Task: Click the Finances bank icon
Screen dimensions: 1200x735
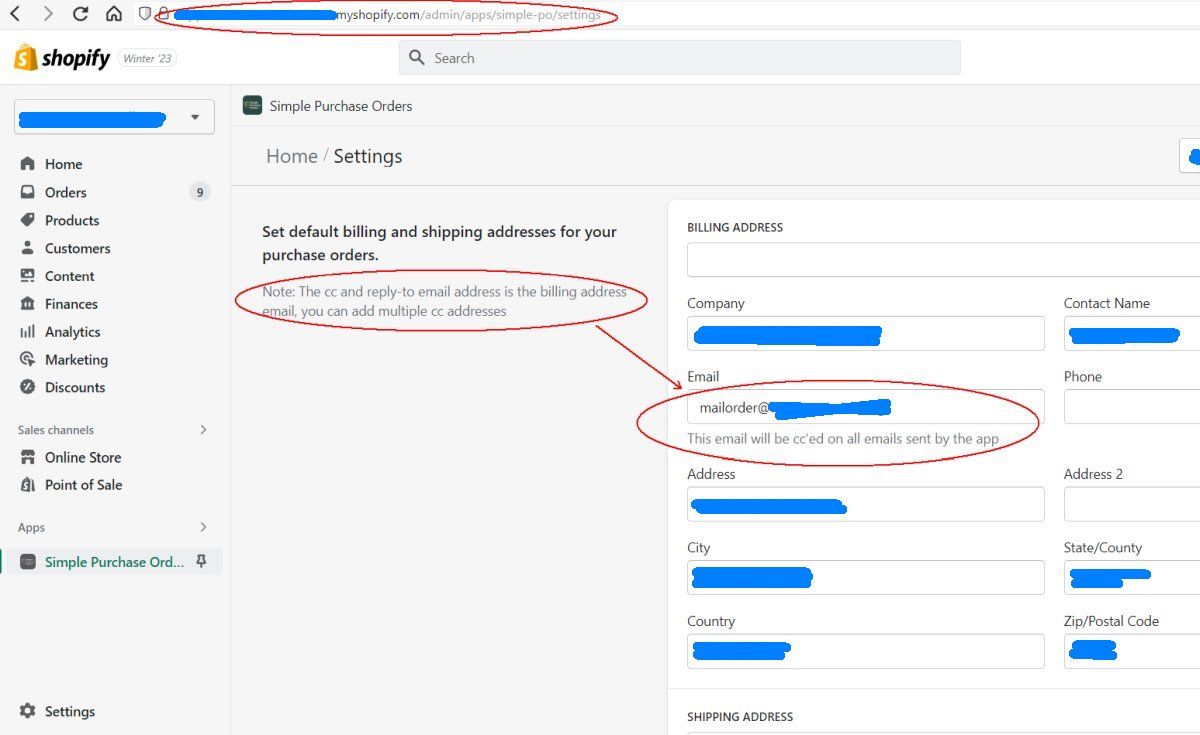Action: coord(27,304)
